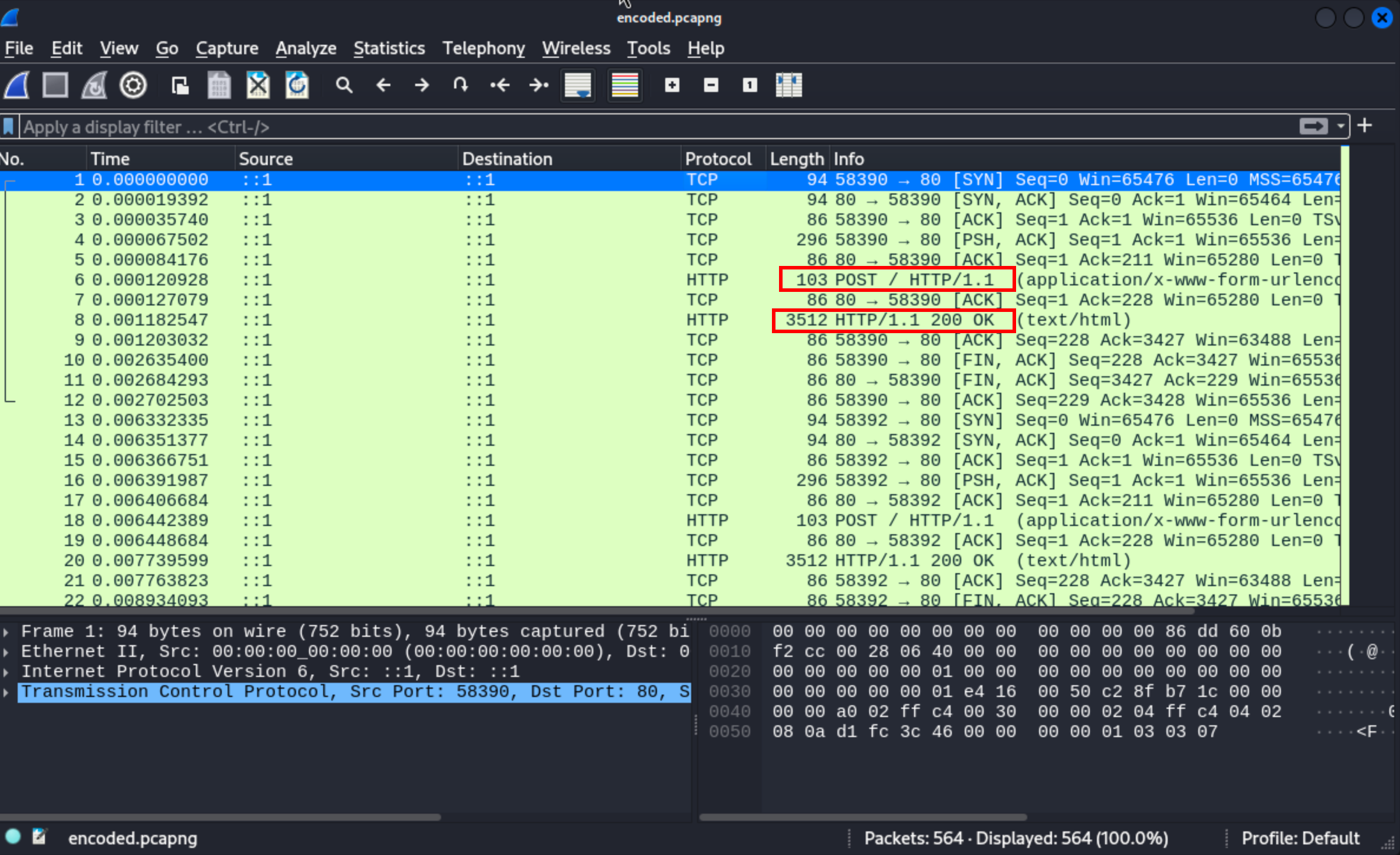Image resolution: width=1400 pixels, height=855 pixels.
Task: Restart current capture with fin icon
Action: coord(94,85)
